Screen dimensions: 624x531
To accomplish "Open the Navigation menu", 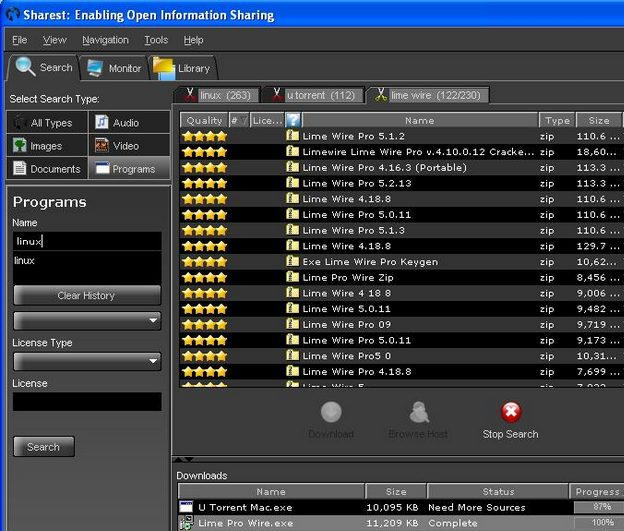I will point(105,40).
